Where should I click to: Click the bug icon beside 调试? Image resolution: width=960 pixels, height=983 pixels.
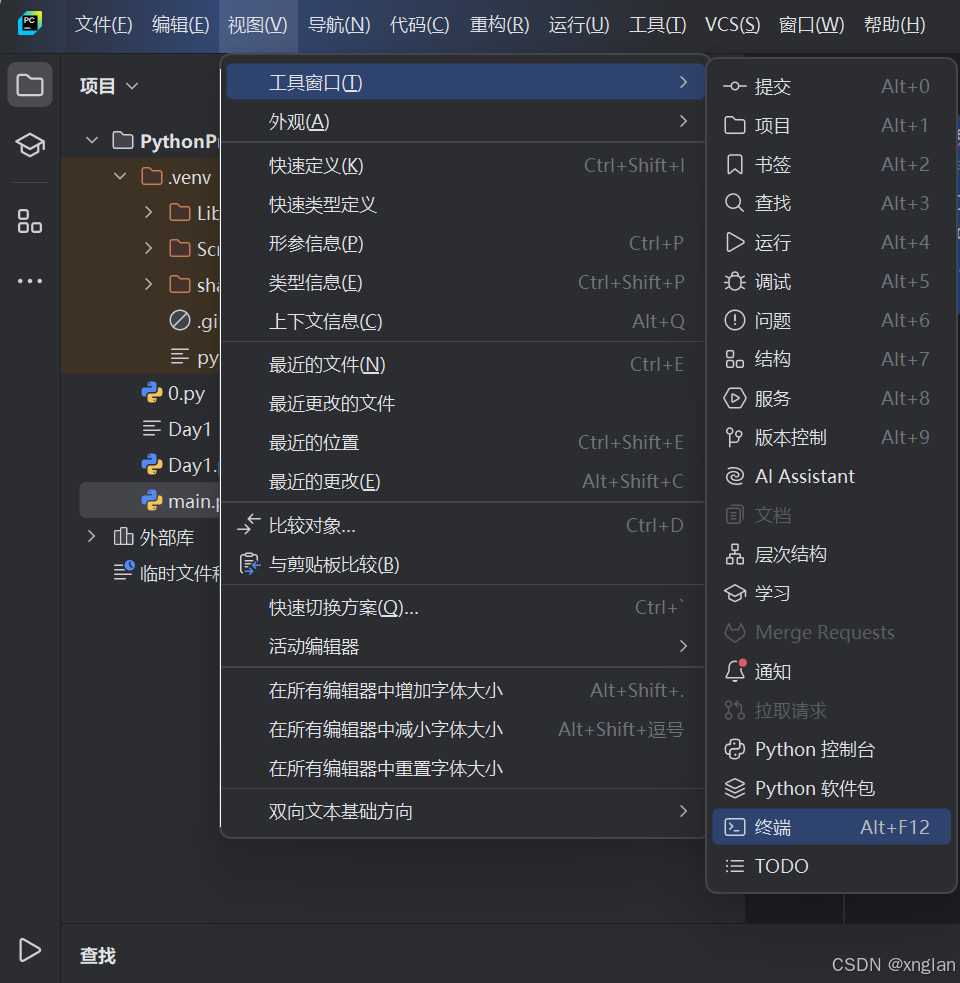pos(734,281)
